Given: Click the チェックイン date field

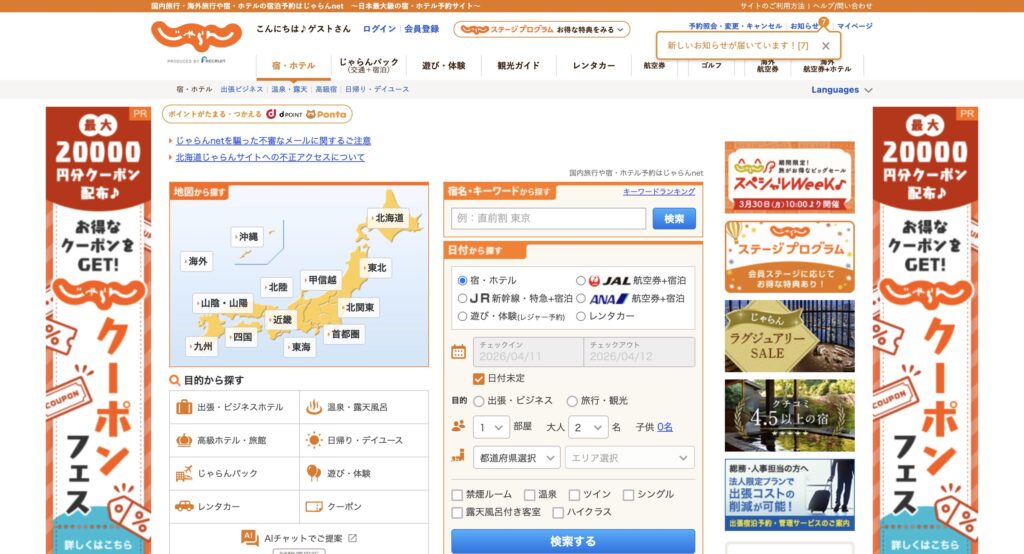Looking at the screenshot, I should tap(528, 351).
